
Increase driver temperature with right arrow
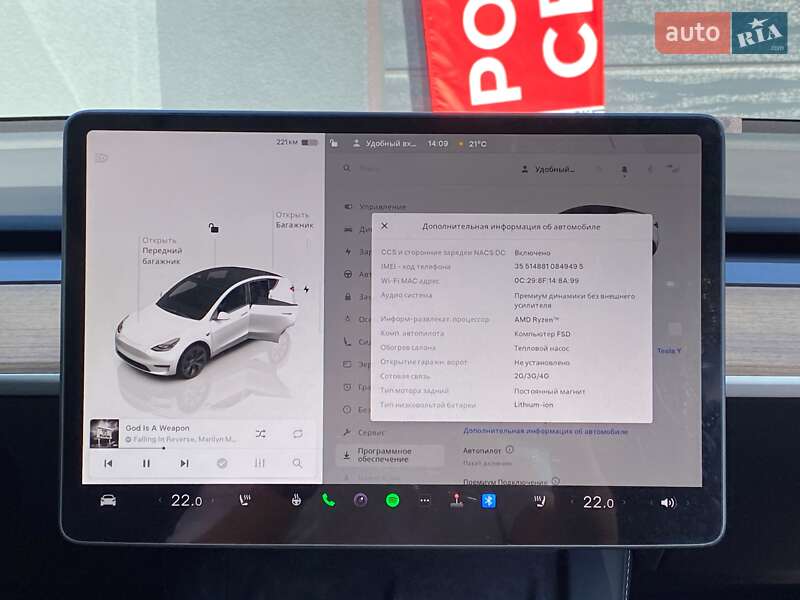[x=213, y=501]
